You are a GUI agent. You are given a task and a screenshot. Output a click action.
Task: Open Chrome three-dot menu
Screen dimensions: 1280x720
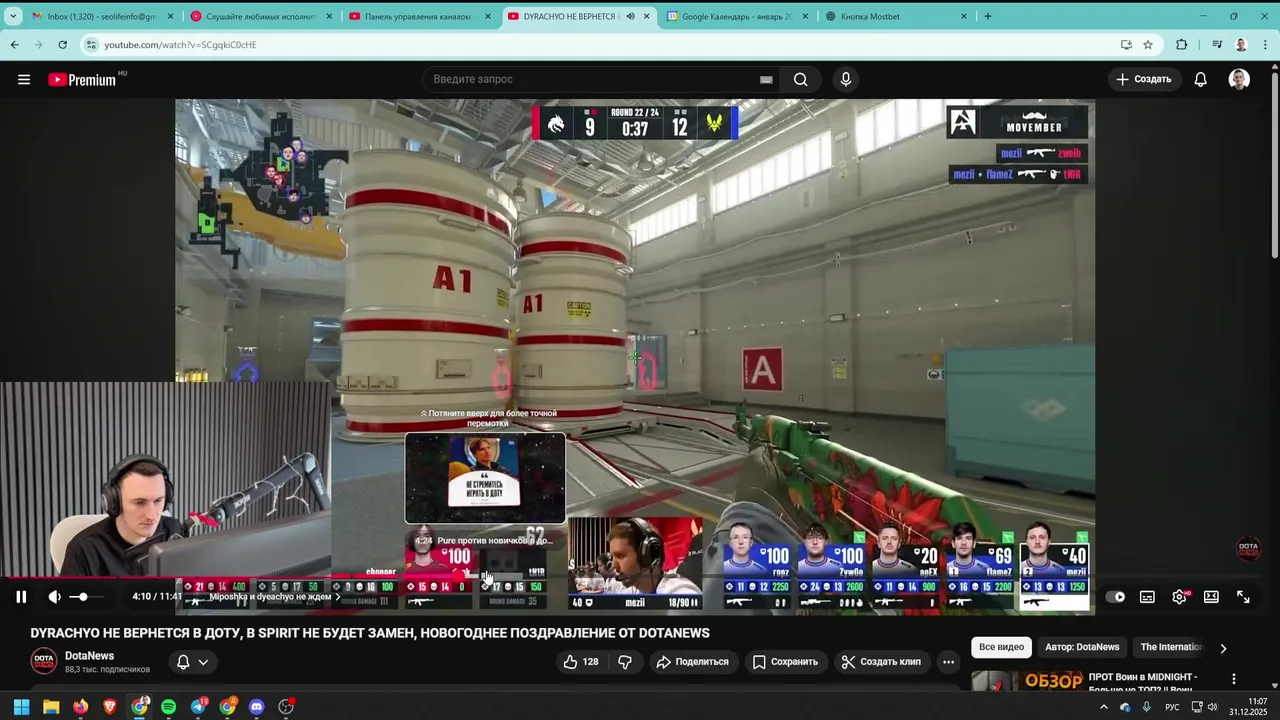pyautogui.click(x=1264, y=45)
